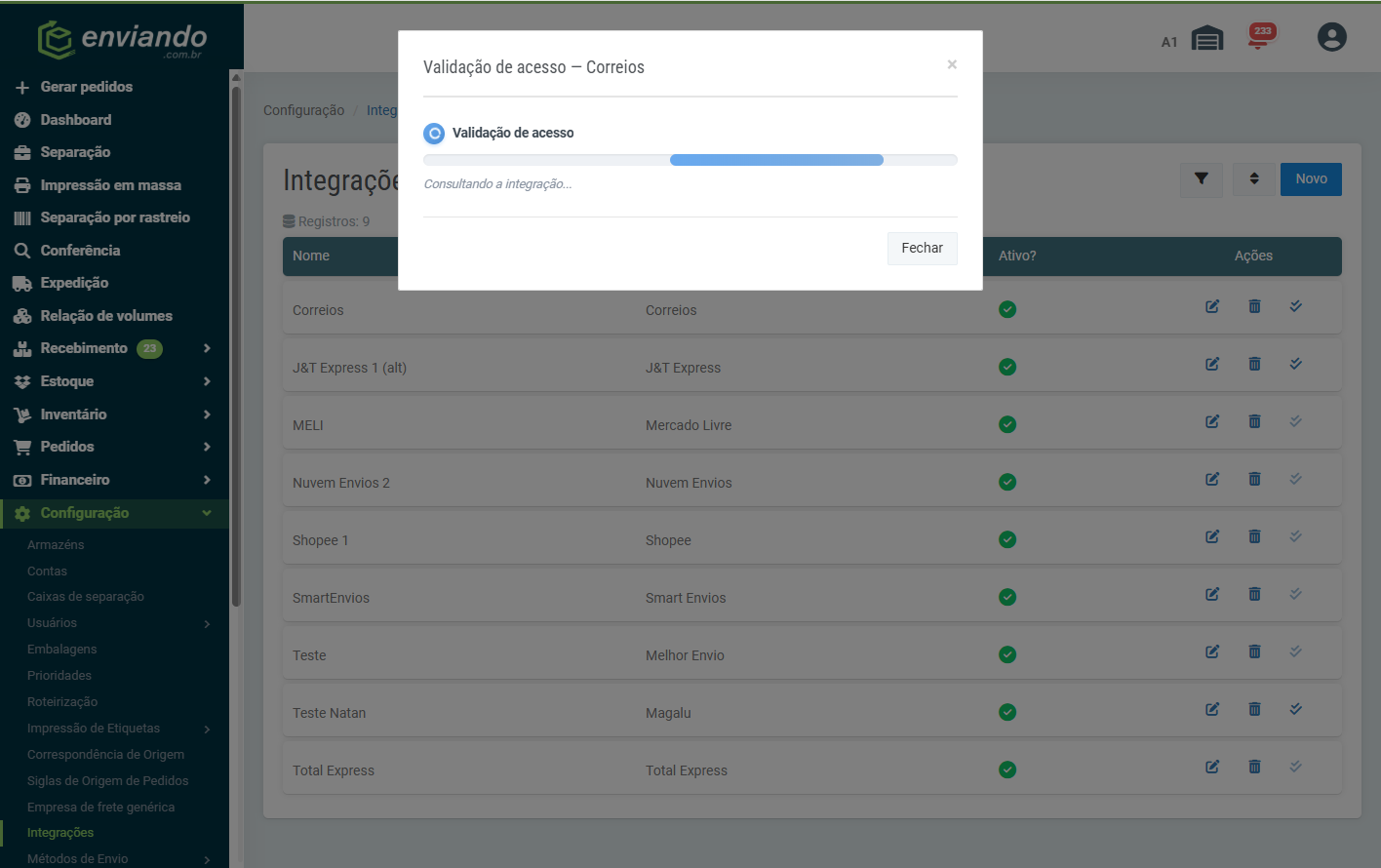Edit the MELI integration
The height and width of the screenshot is (868, 1381).
click(1212, 421)
